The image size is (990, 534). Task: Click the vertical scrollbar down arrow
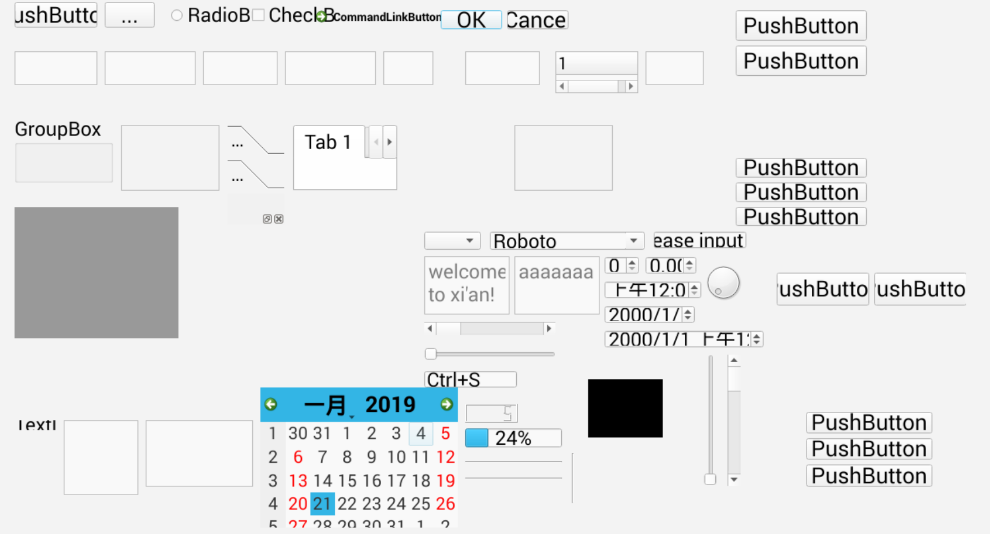[x=734, y=480]
